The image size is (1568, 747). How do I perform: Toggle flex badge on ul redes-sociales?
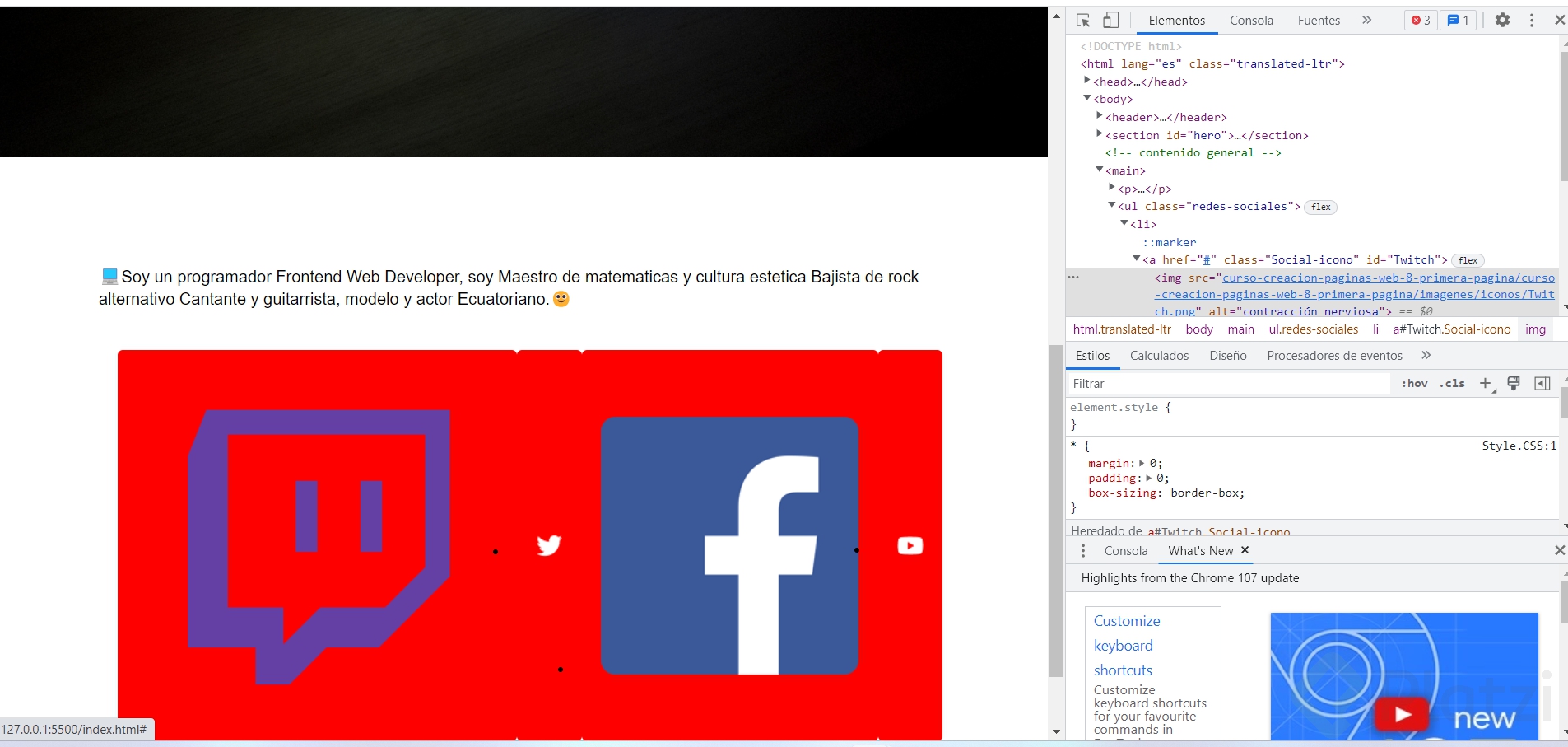(x=1321, y=207)
